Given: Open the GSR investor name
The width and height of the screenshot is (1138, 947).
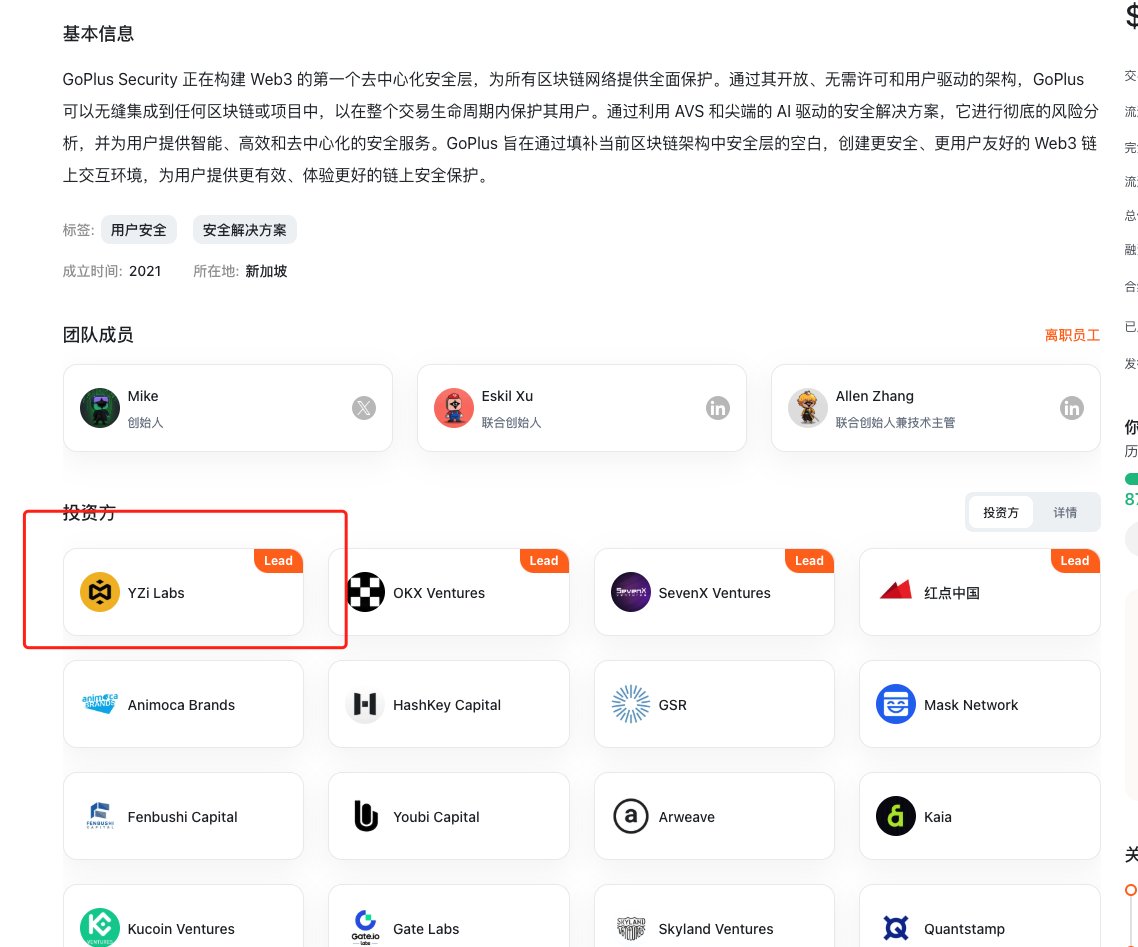Looking at the screenshot, I should pyautogui.click(x=672, y=705).
